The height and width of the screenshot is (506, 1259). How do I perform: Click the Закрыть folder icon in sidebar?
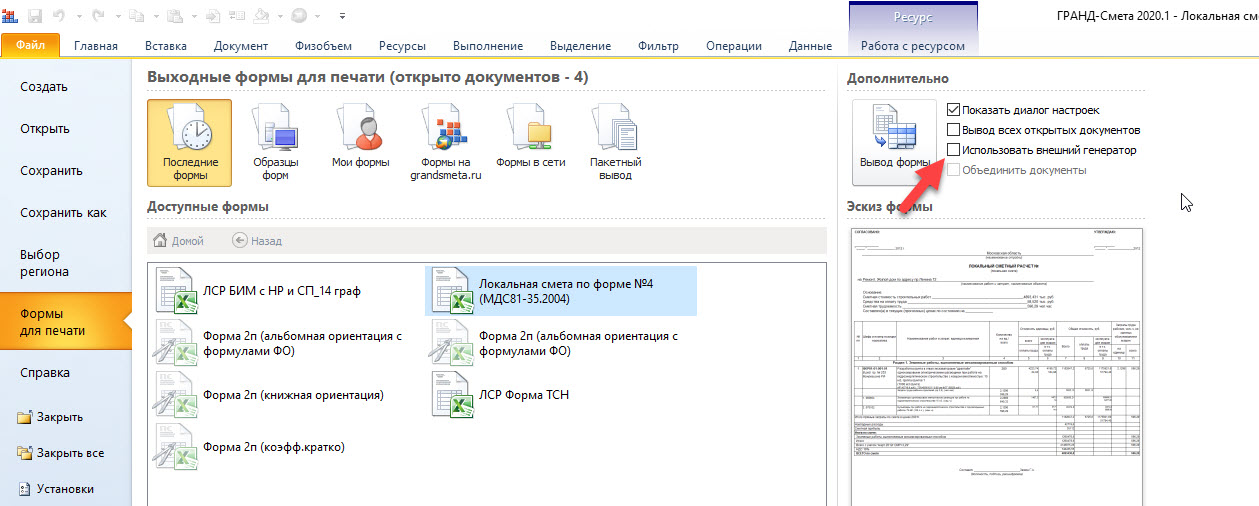click(25, 418)
